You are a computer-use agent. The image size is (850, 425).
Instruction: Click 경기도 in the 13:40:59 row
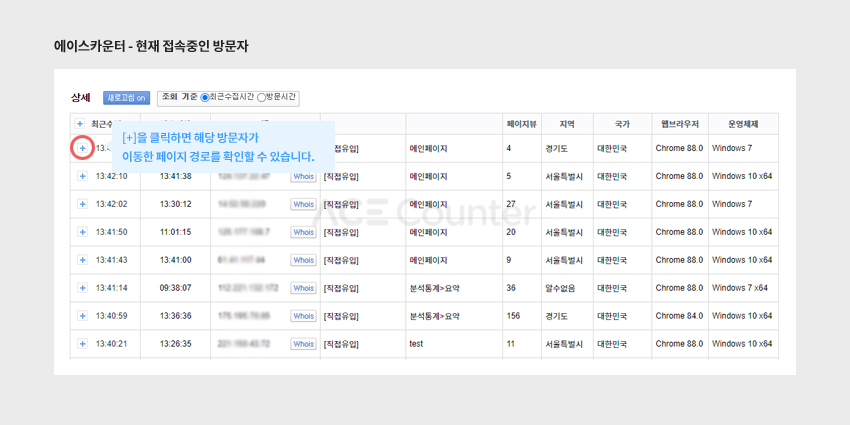coord(556,315)
